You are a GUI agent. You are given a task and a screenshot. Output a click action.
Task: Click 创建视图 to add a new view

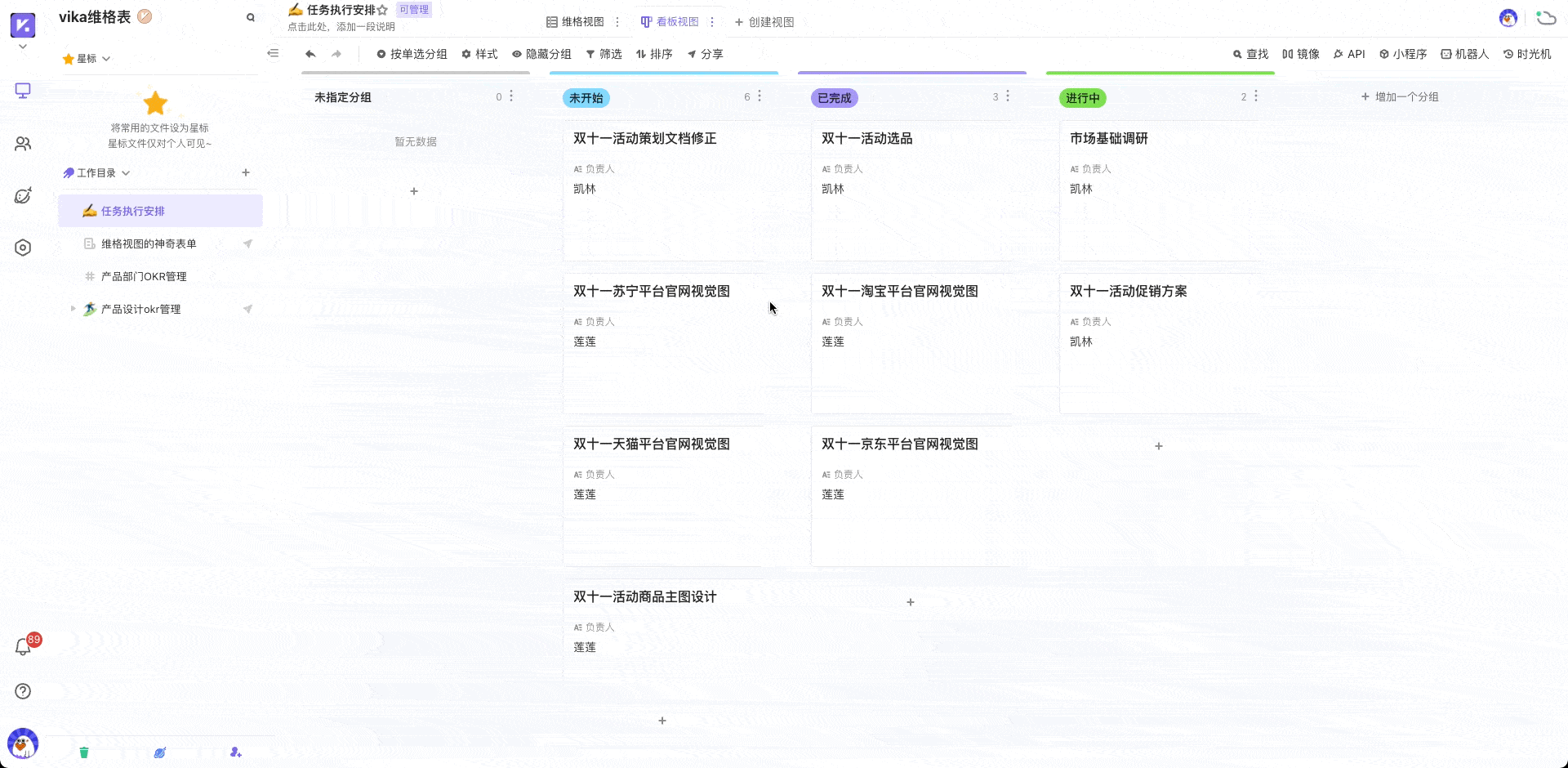(764, 22)
